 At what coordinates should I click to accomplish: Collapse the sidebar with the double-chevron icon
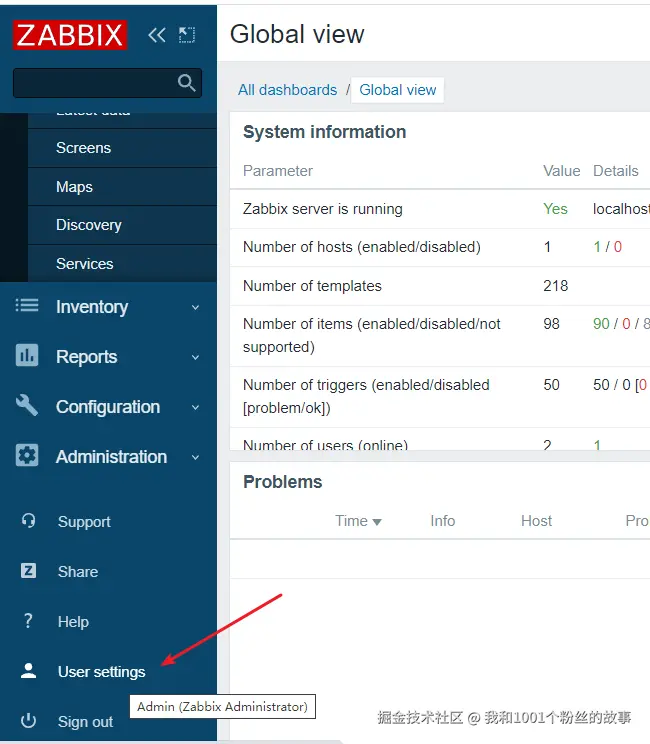(157, 35)
